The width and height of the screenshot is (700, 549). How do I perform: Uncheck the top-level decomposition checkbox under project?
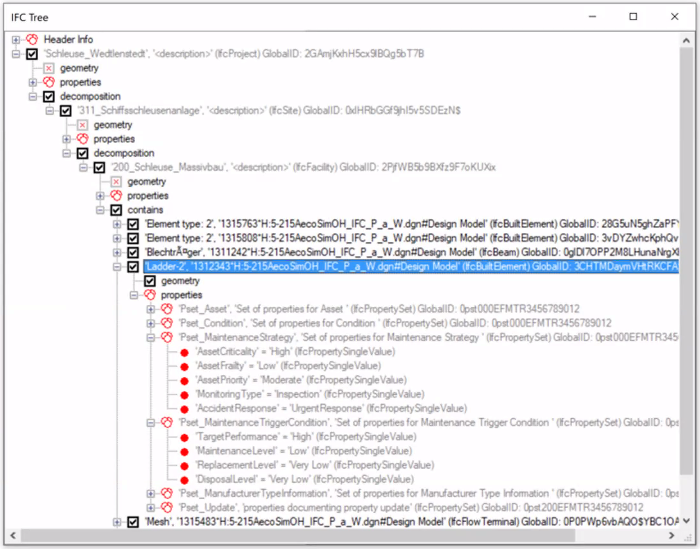pos(49,96)
